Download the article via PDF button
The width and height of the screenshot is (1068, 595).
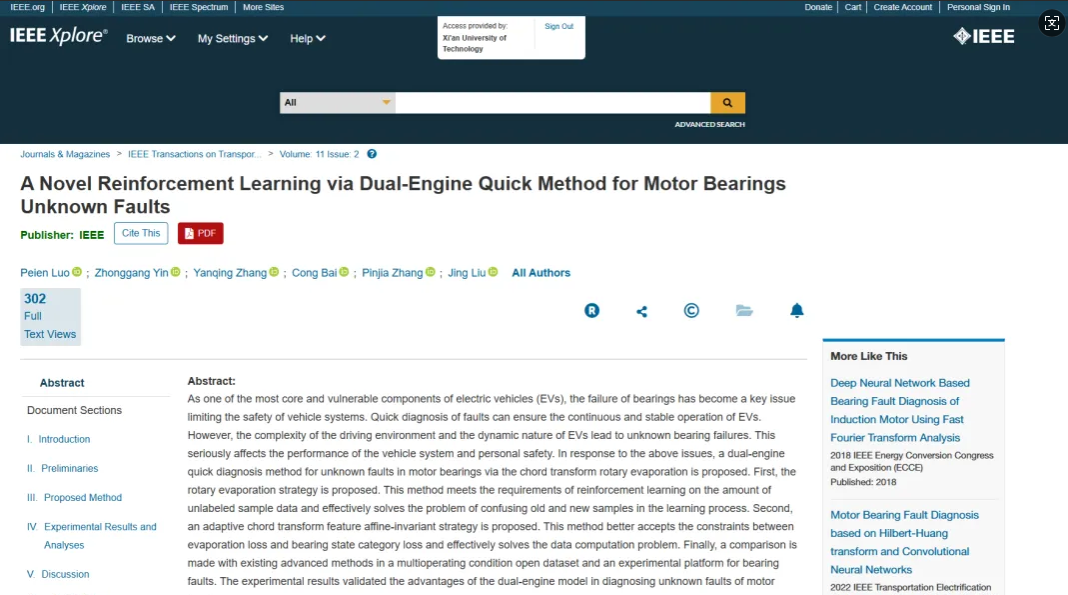200,233
